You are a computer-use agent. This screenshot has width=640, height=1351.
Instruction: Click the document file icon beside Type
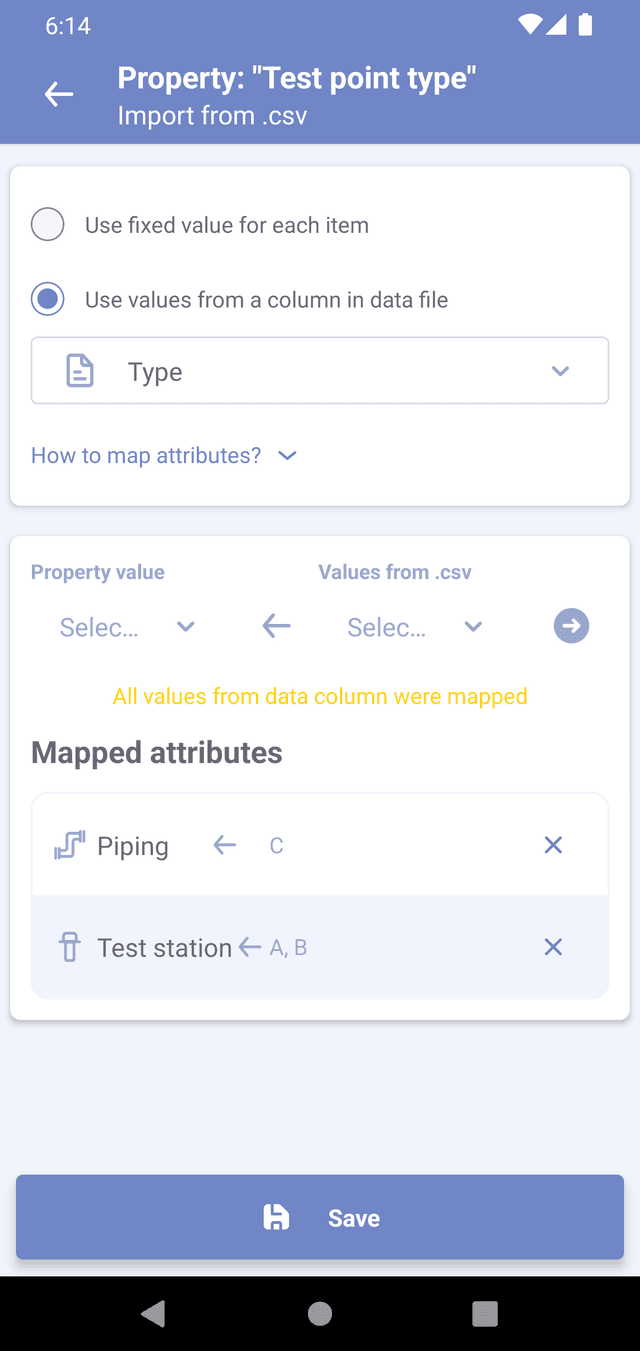click(x=80, y=371)
